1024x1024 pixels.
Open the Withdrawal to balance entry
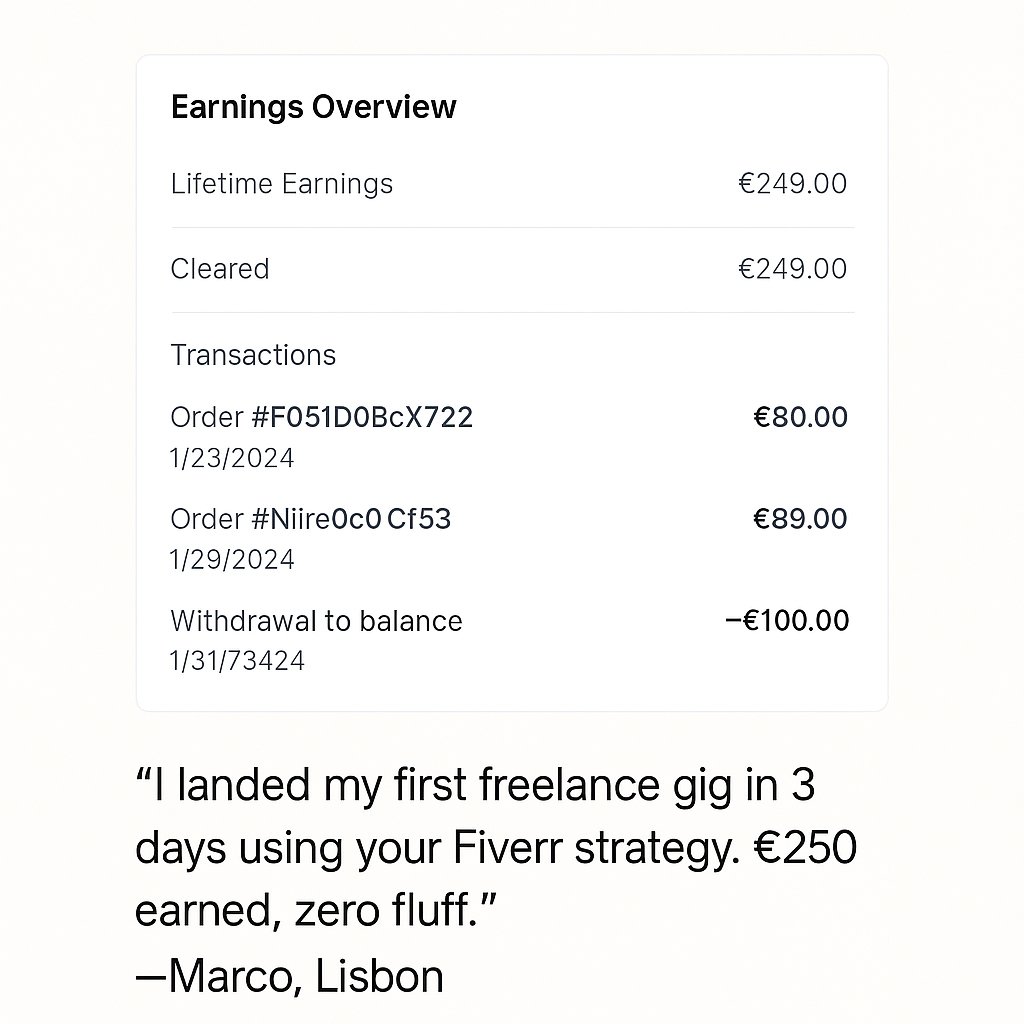[316, 621]
